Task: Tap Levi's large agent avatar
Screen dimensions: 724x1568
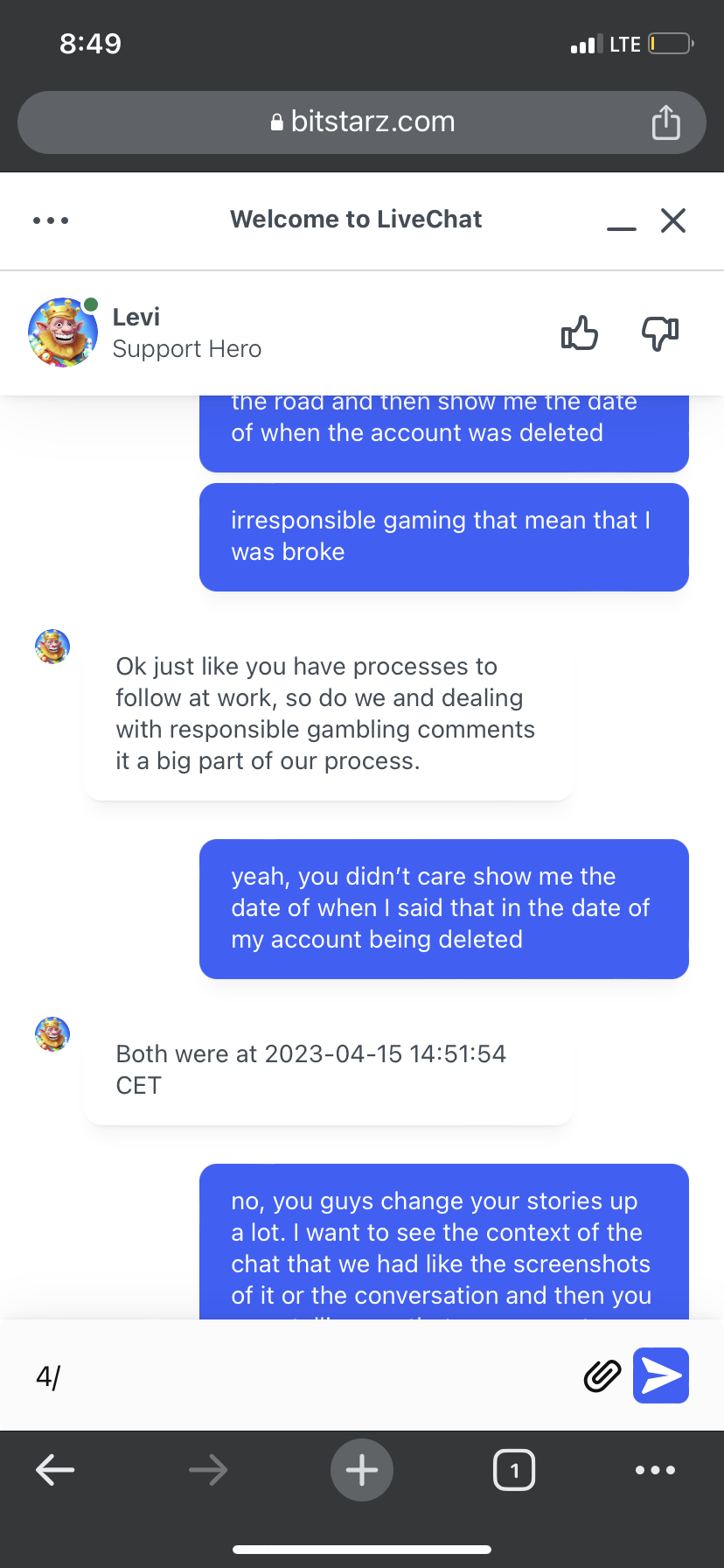Action: tap(63, 332)
